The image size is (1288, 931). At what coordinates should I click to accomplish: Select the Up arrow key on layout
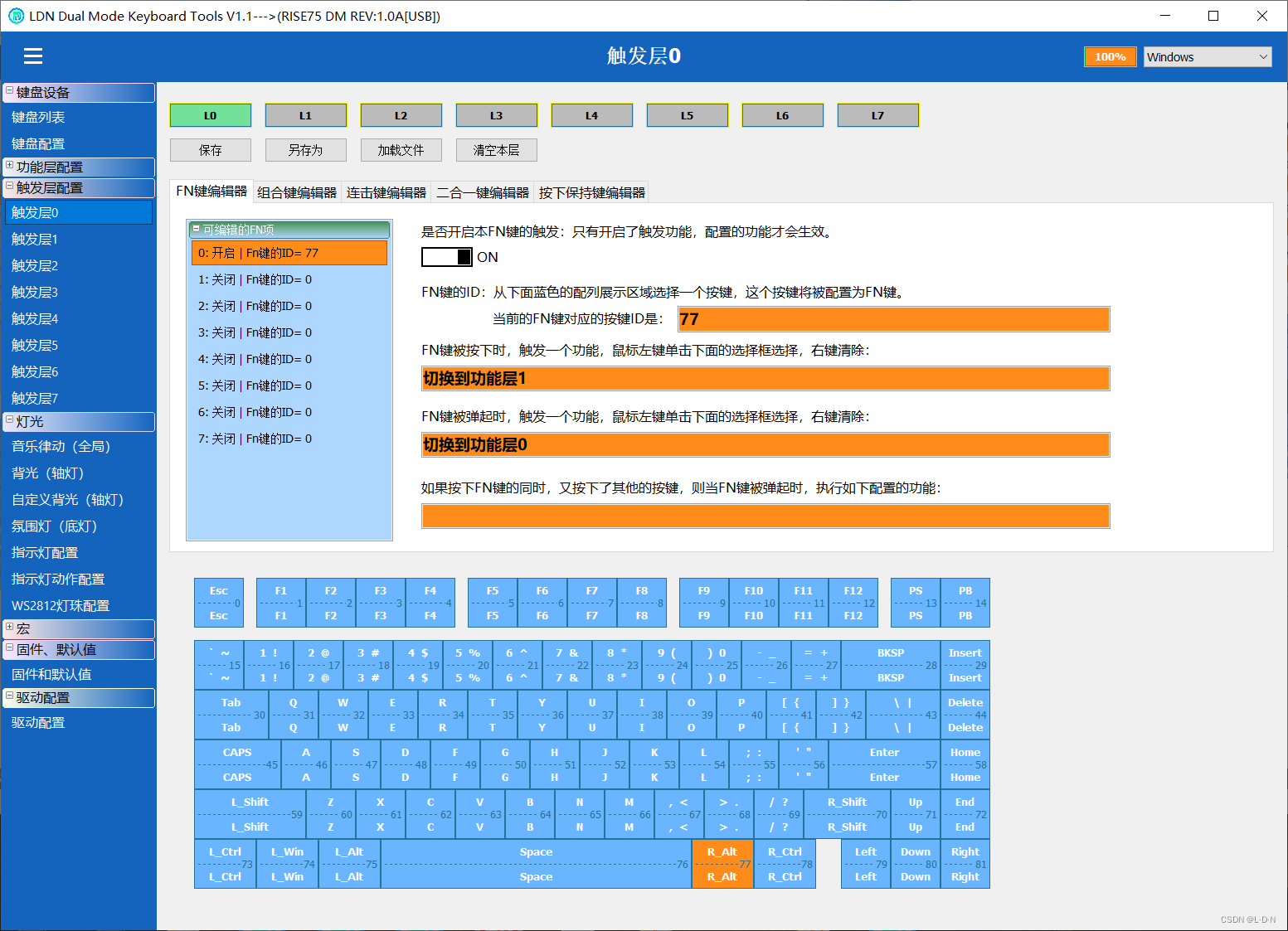click(916, 814)
